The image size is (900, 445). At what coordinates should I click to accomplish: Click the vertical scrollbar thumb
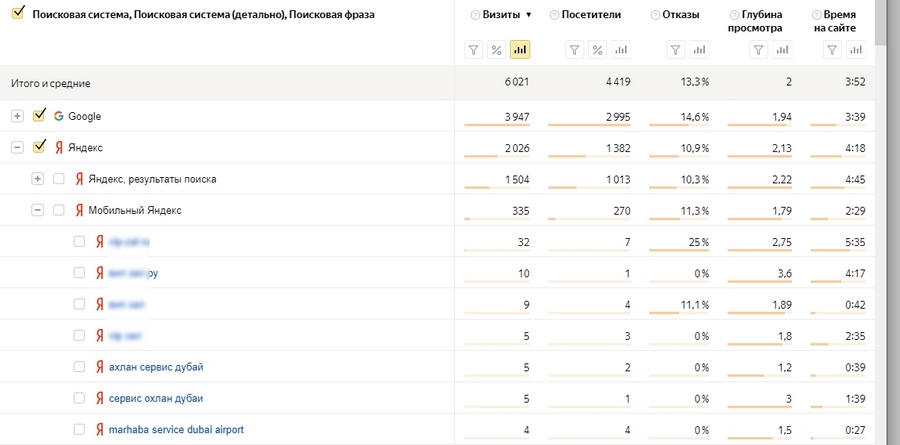point(881,23)
